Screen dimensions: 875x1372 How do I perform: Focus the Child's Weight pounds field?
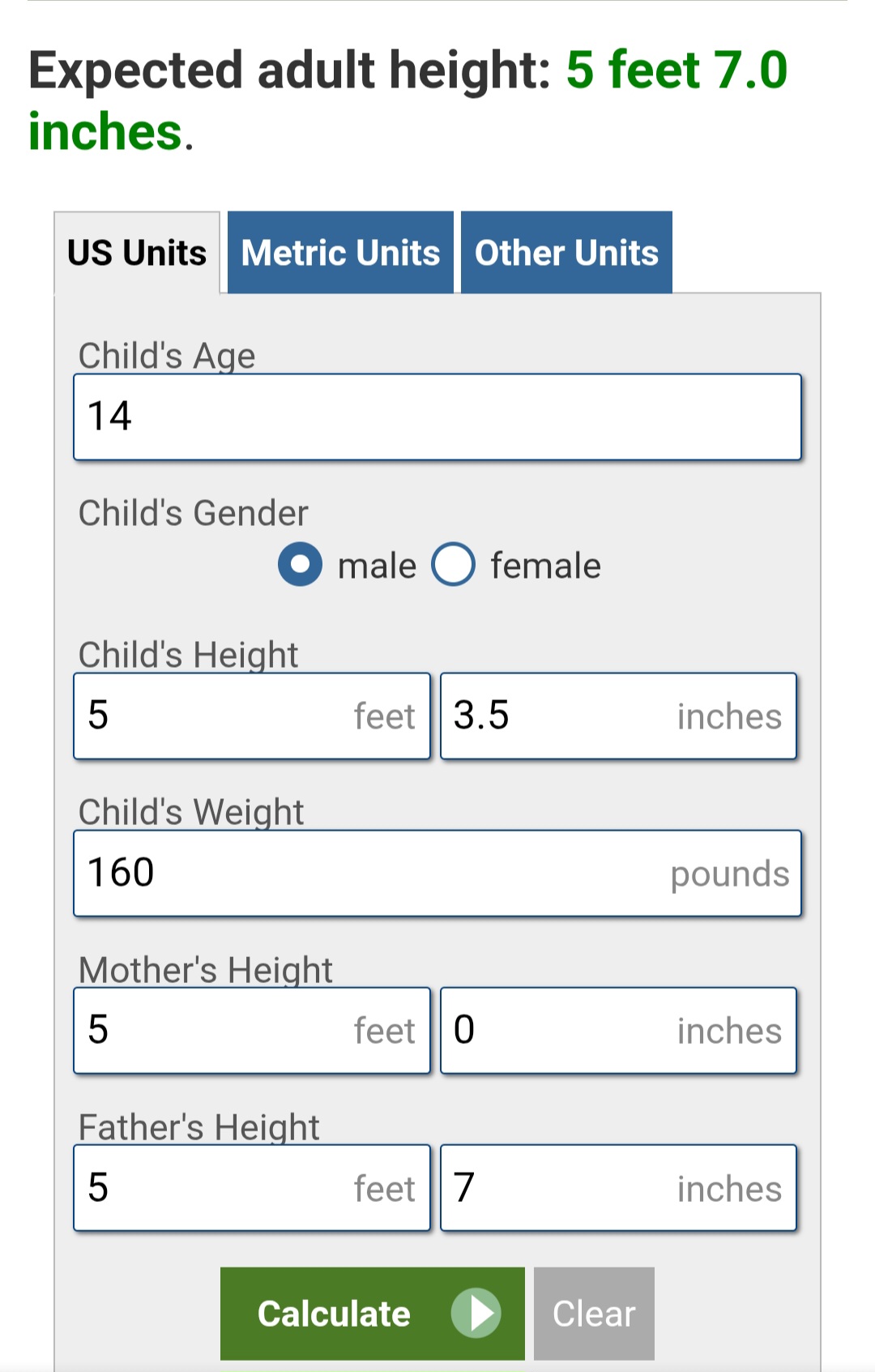coord(437,874)
